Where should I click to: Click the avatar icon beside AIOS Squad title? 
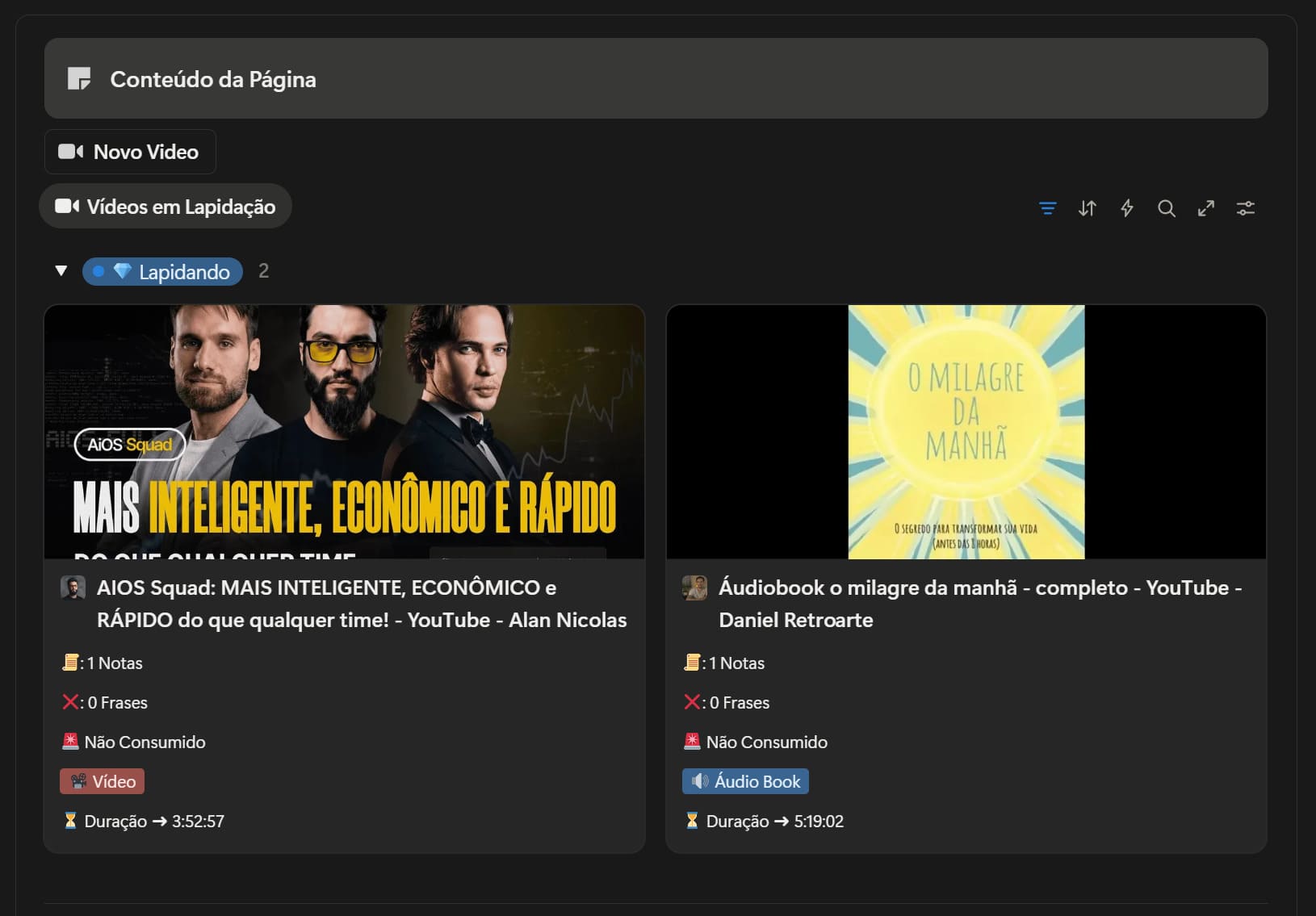(73, 588)
